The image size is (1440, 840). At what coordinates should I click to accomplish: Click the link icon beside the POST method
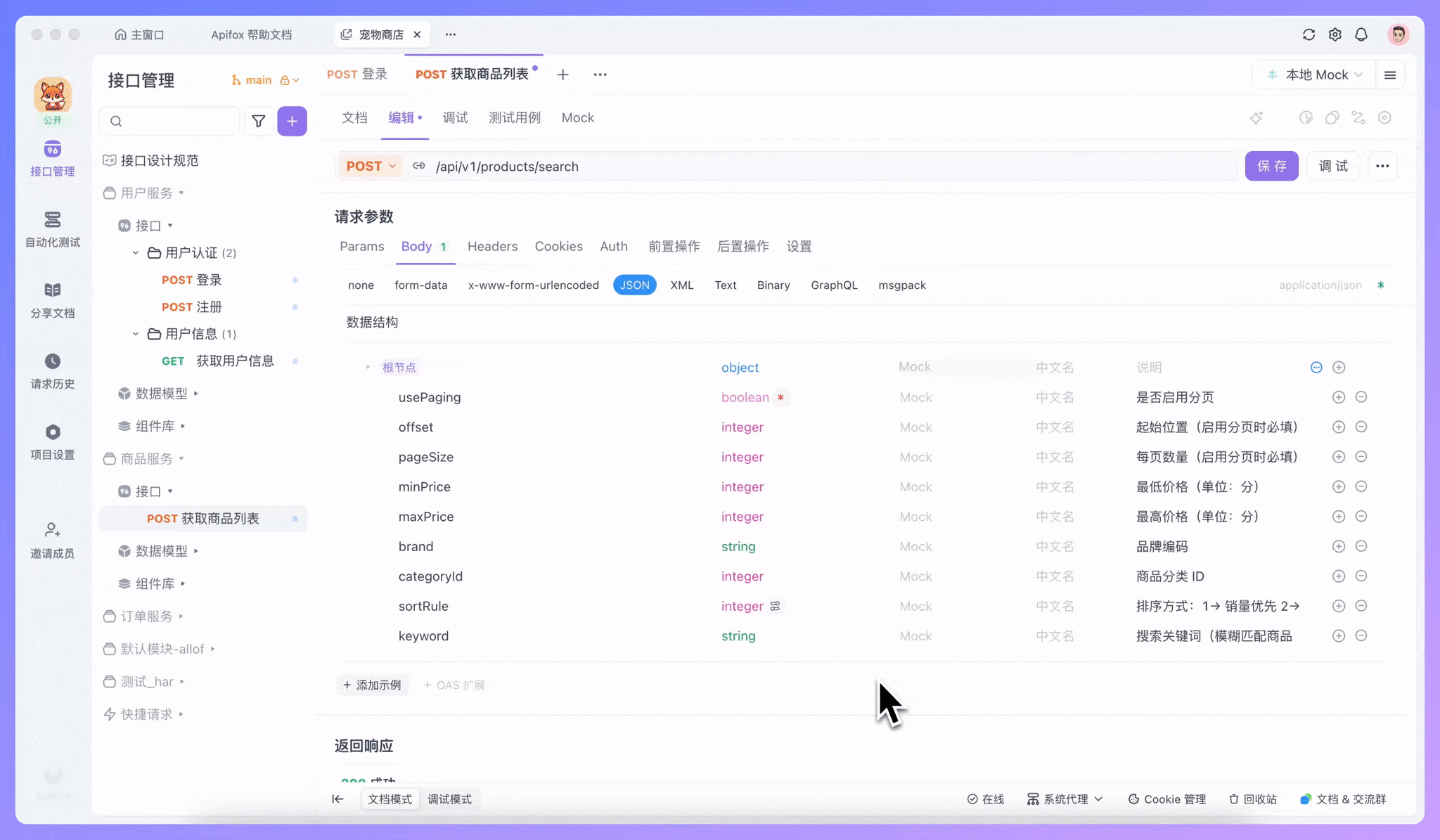(419, 166)
